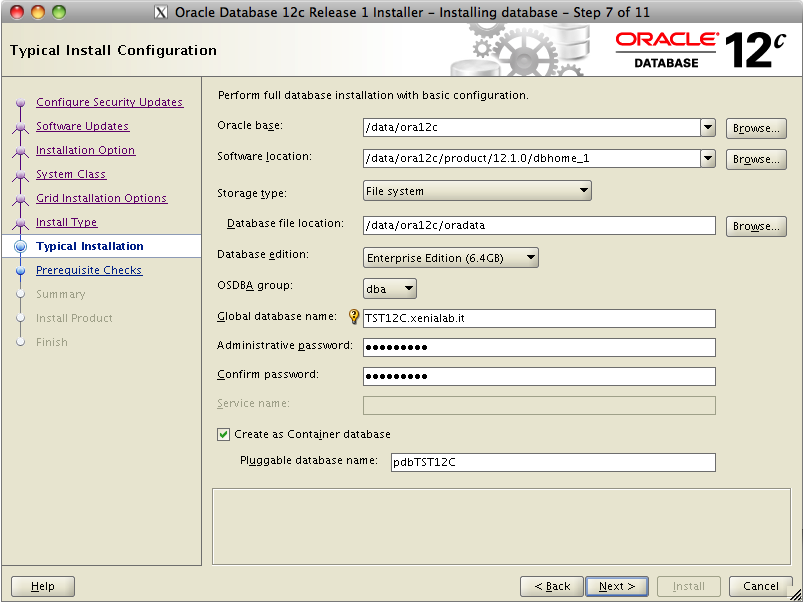Image resolution: width=803 pixels, height=602 pixels.
Task: Click the Oracle Database 12c logo
Action: pos(700,50)
